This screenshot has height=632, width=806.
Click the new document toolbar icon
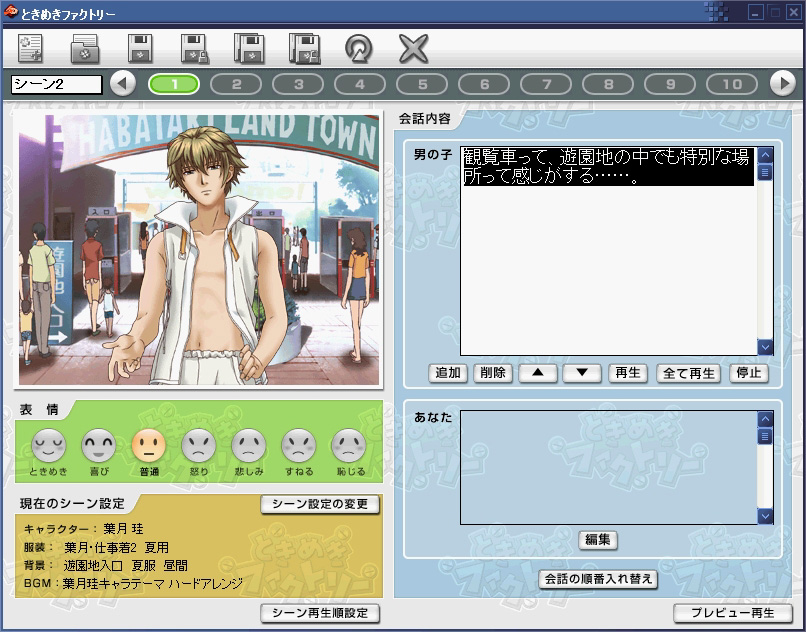tap(30, 48)
